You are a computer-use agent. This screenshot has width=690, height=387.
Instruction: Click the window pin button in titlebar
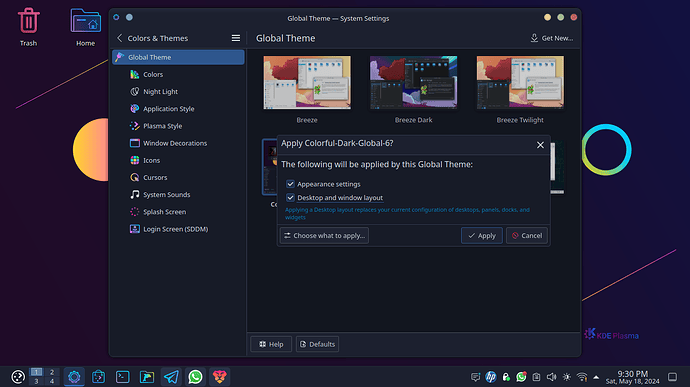click(129, 17)
